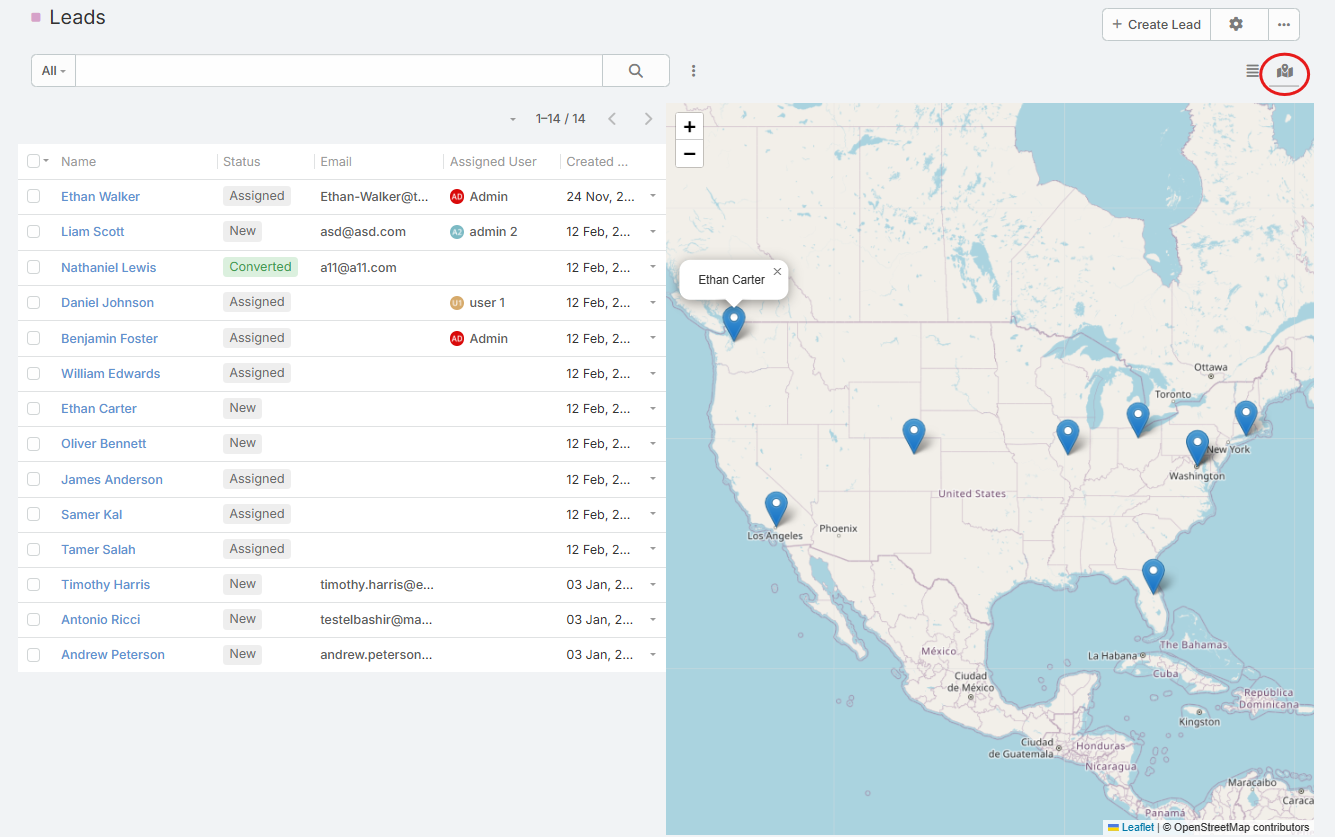Screen dimensions: 1335x837
Task: Tick the checkbox beside Nathaniel Lewis
Action: [34, 267]
